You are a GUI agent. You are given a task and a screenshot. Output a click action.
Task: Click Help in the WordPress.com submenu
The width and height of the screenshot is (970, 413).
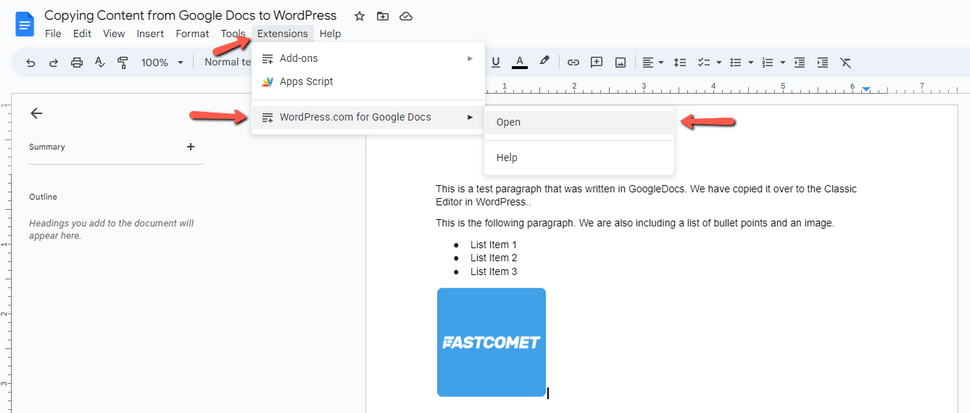coord(579,158)
